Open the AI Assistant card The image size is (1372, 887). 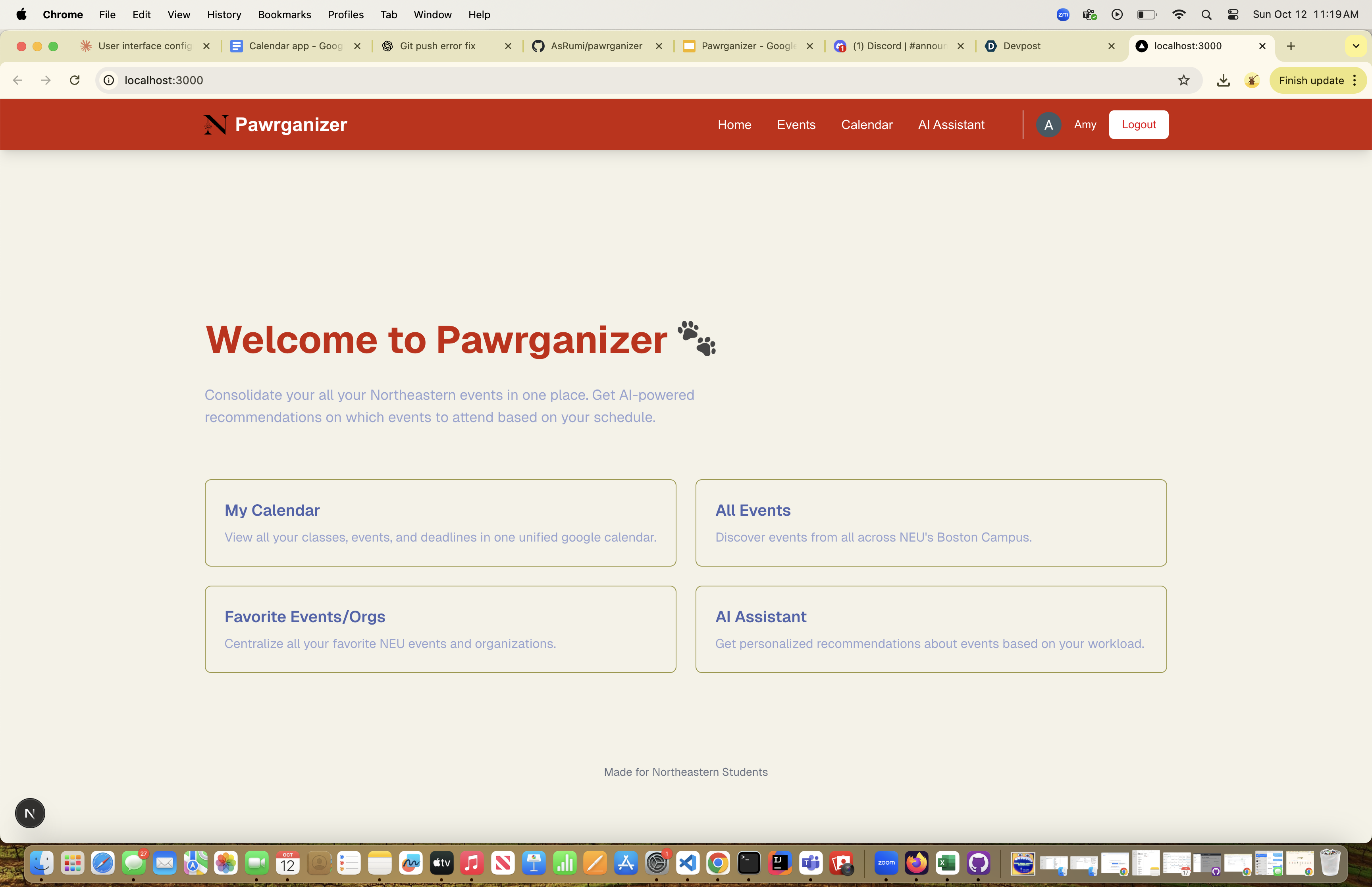pos(931,629)
